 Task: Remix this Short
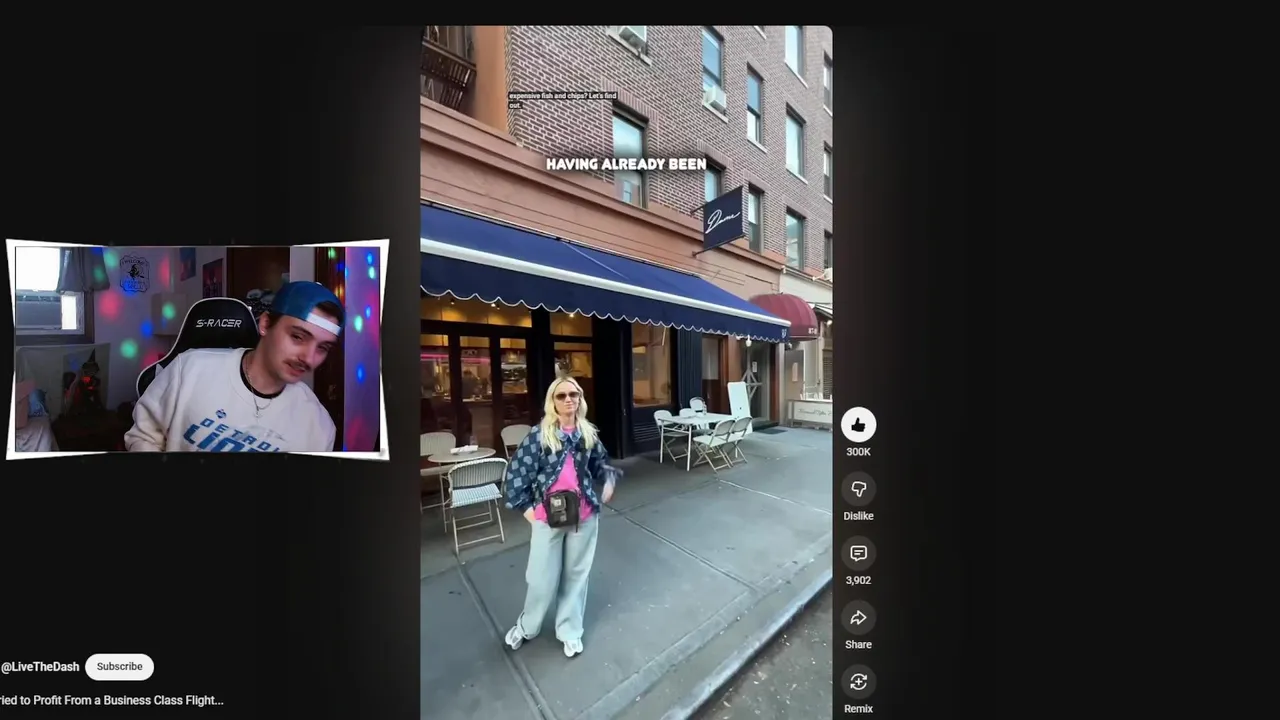click(858, 682)
